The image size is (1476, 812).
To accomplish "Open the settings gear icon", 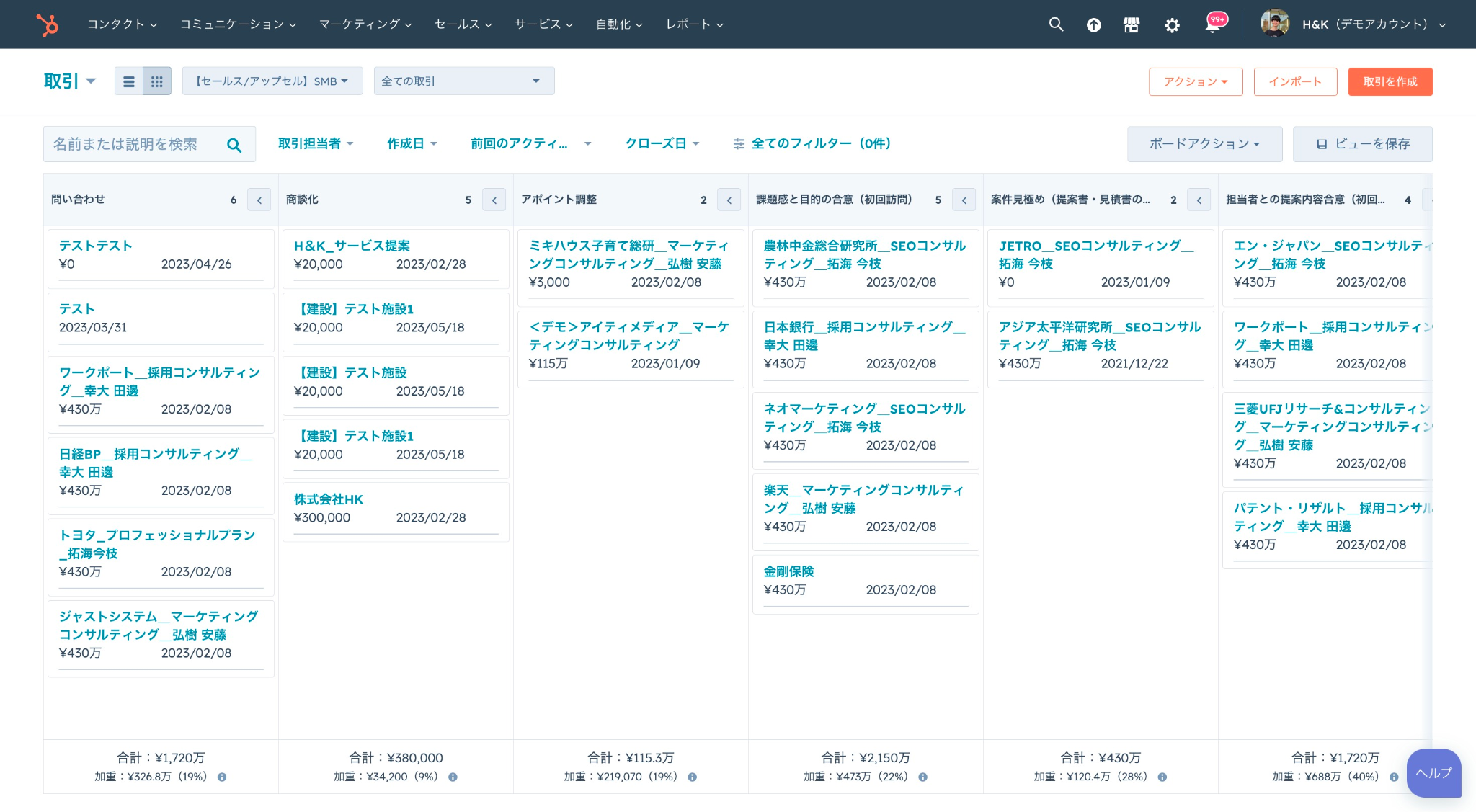I will [1173, 25].
